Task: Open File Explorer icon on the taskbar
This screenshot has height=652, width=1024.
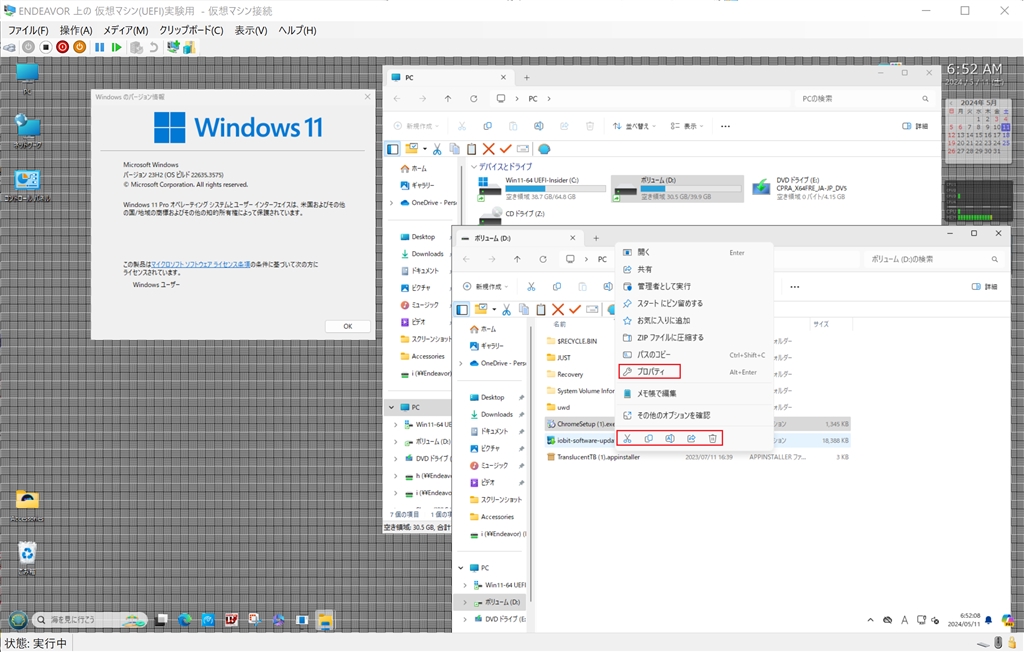Action: click(325, 620)
